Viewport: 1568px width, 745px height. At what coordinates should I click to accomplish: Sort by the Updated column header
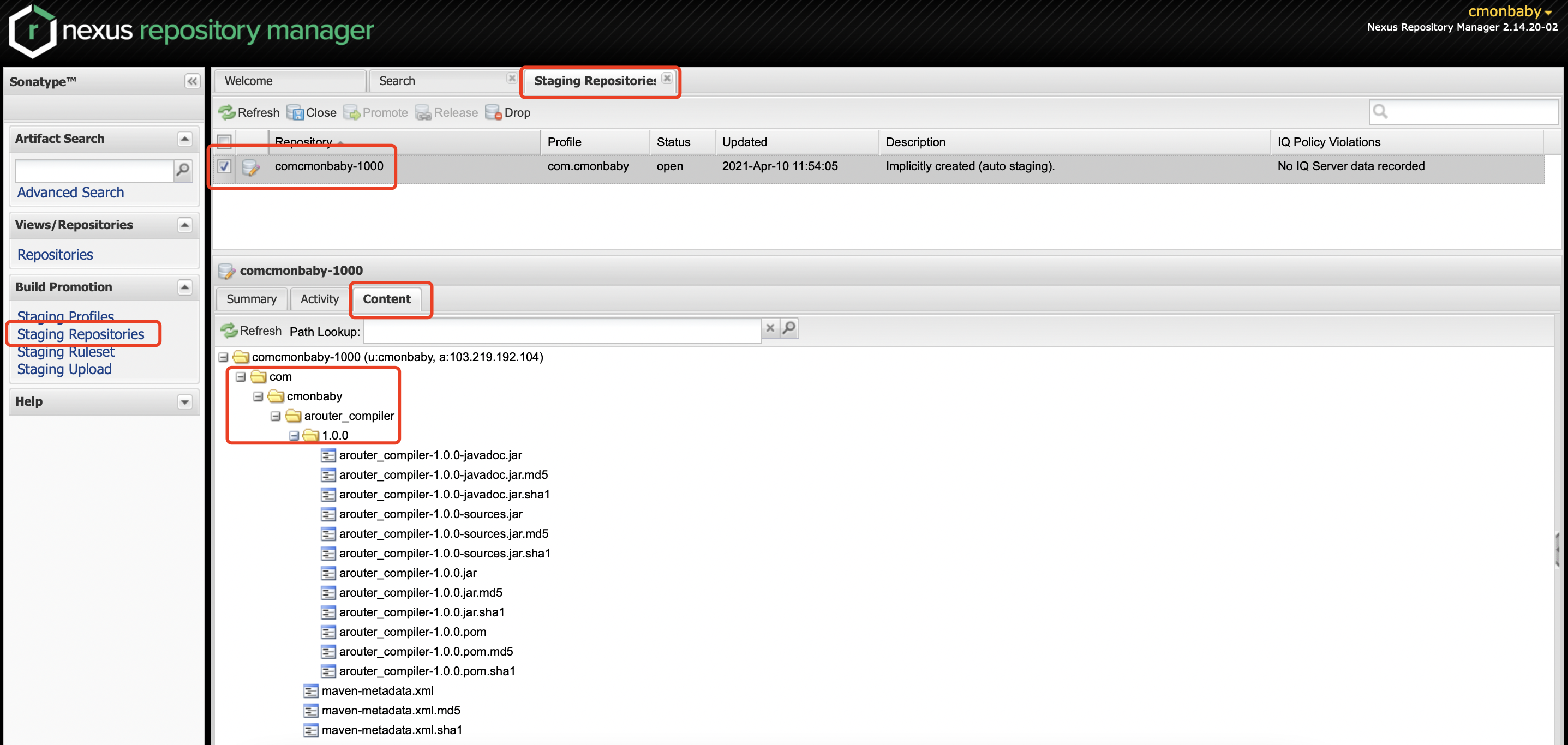pyautogui.click(x=796, y=142)
